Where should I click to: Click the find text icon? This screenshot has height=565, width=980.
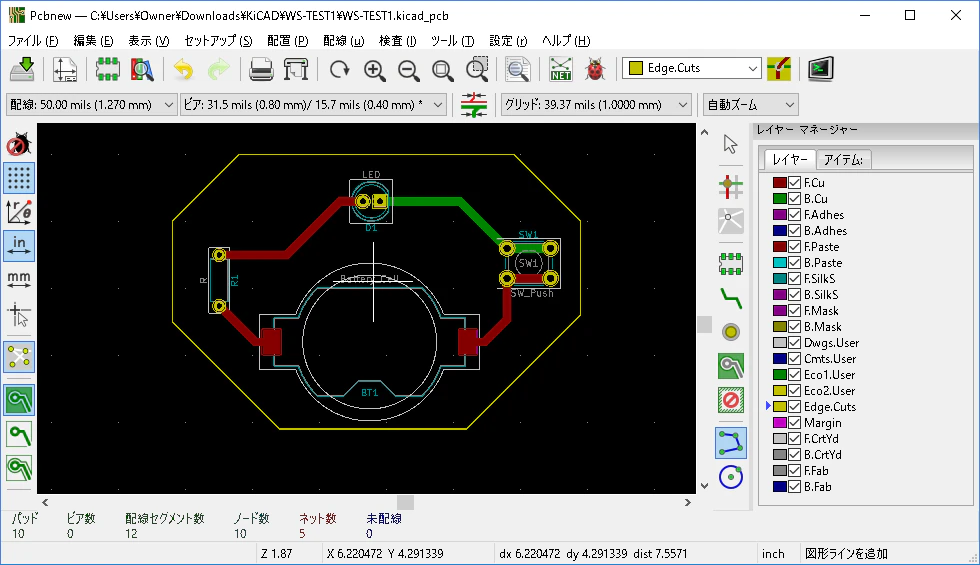click(x=518, y=69)
